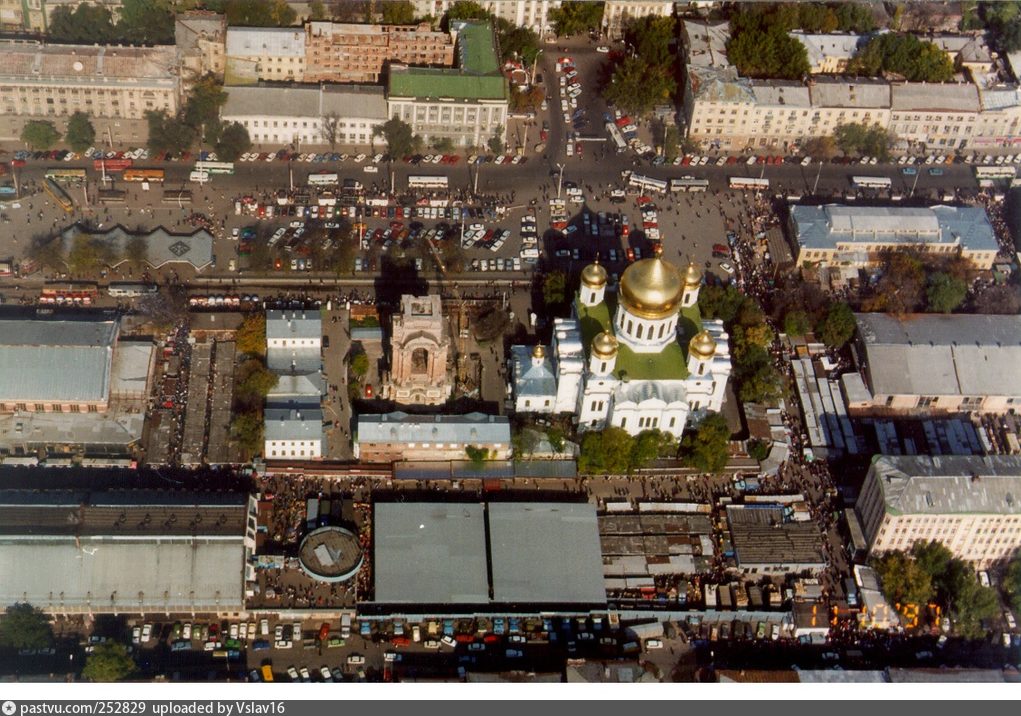Click the large gray-roofed building at right edge
The width and height of the screenshot is (1021, 716).
[x=938, y=359]
